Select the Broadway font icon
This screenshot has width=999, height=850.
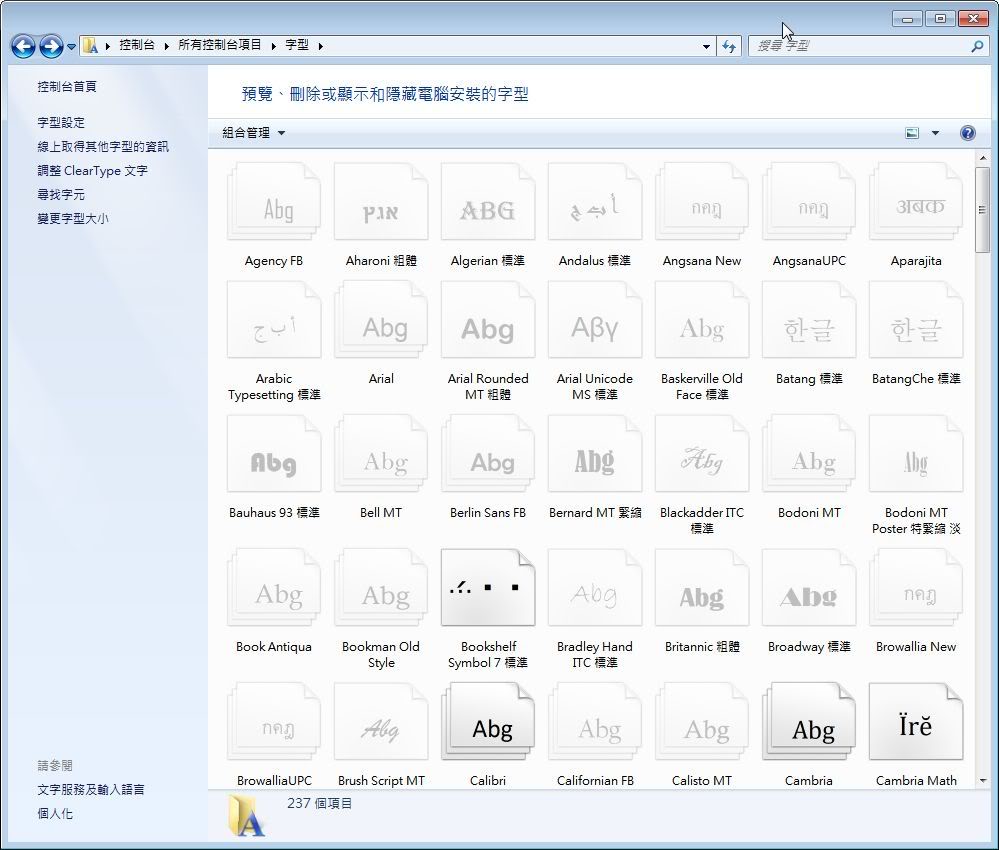(809, 587)
